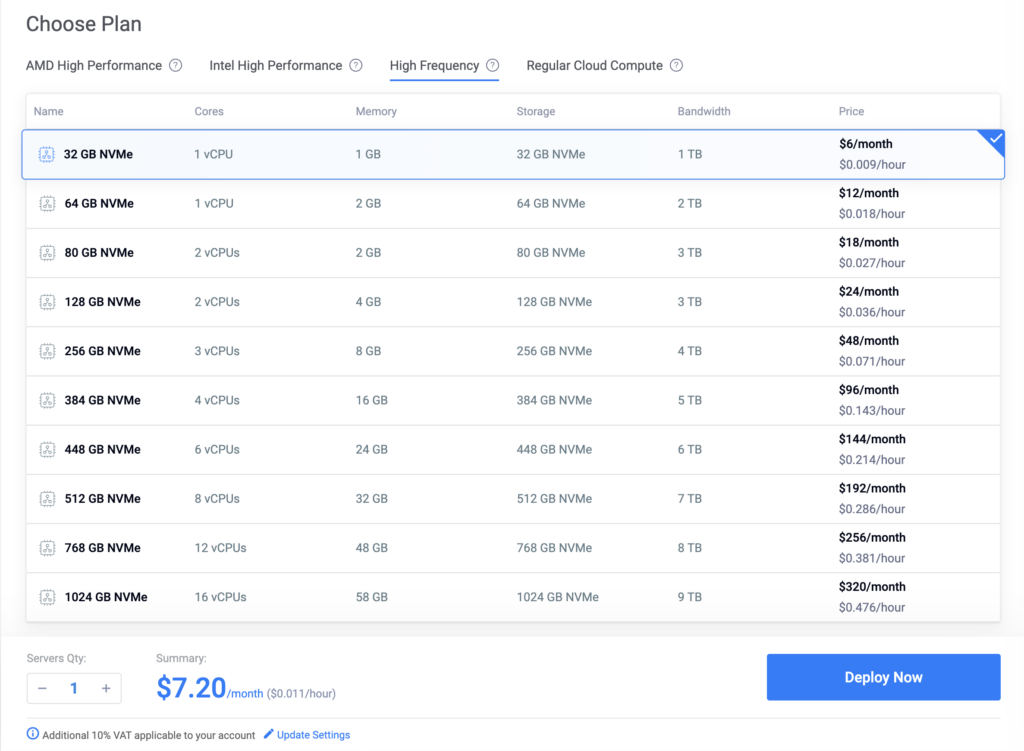The height and width of the screenshot is (751, 1024).
Task: Click the $48/month price
Action: [869, 341]
